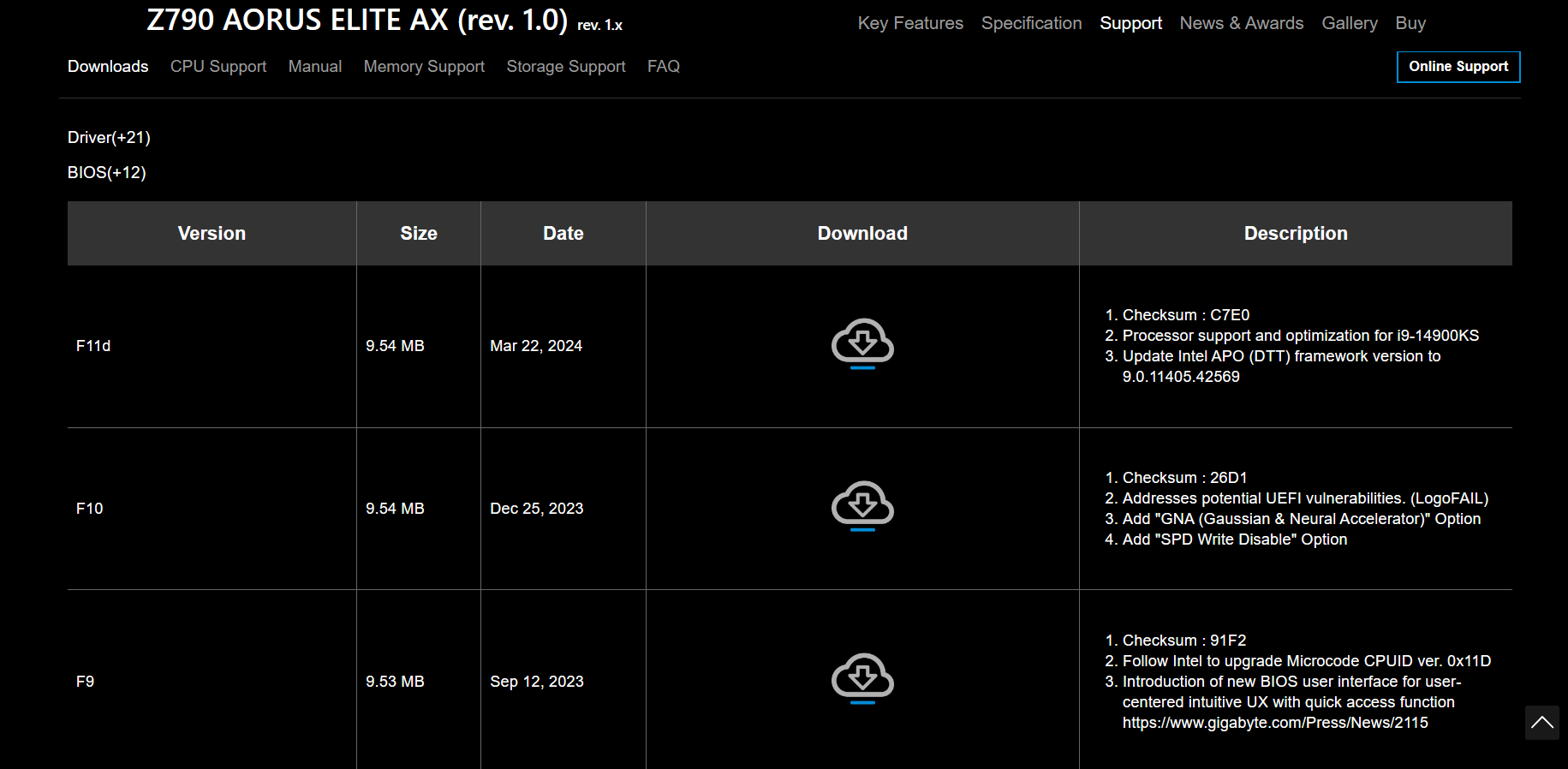Click the Download column header
1568x769 pixels.
point(862,233)
